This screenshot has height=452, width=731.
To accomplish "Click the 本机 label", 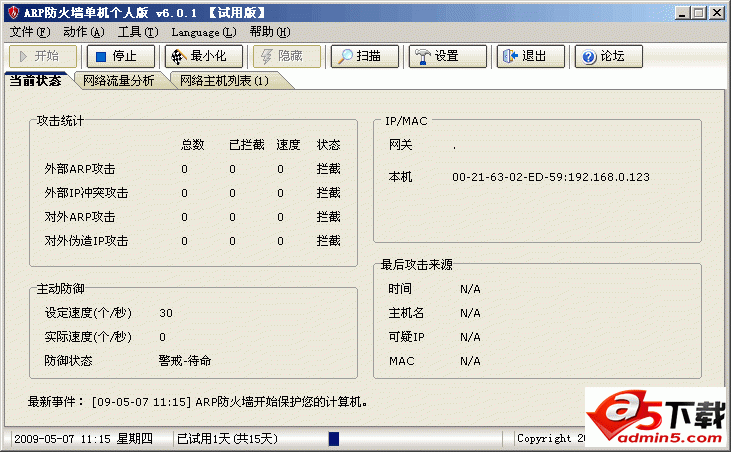I will (x=400, y=177).
